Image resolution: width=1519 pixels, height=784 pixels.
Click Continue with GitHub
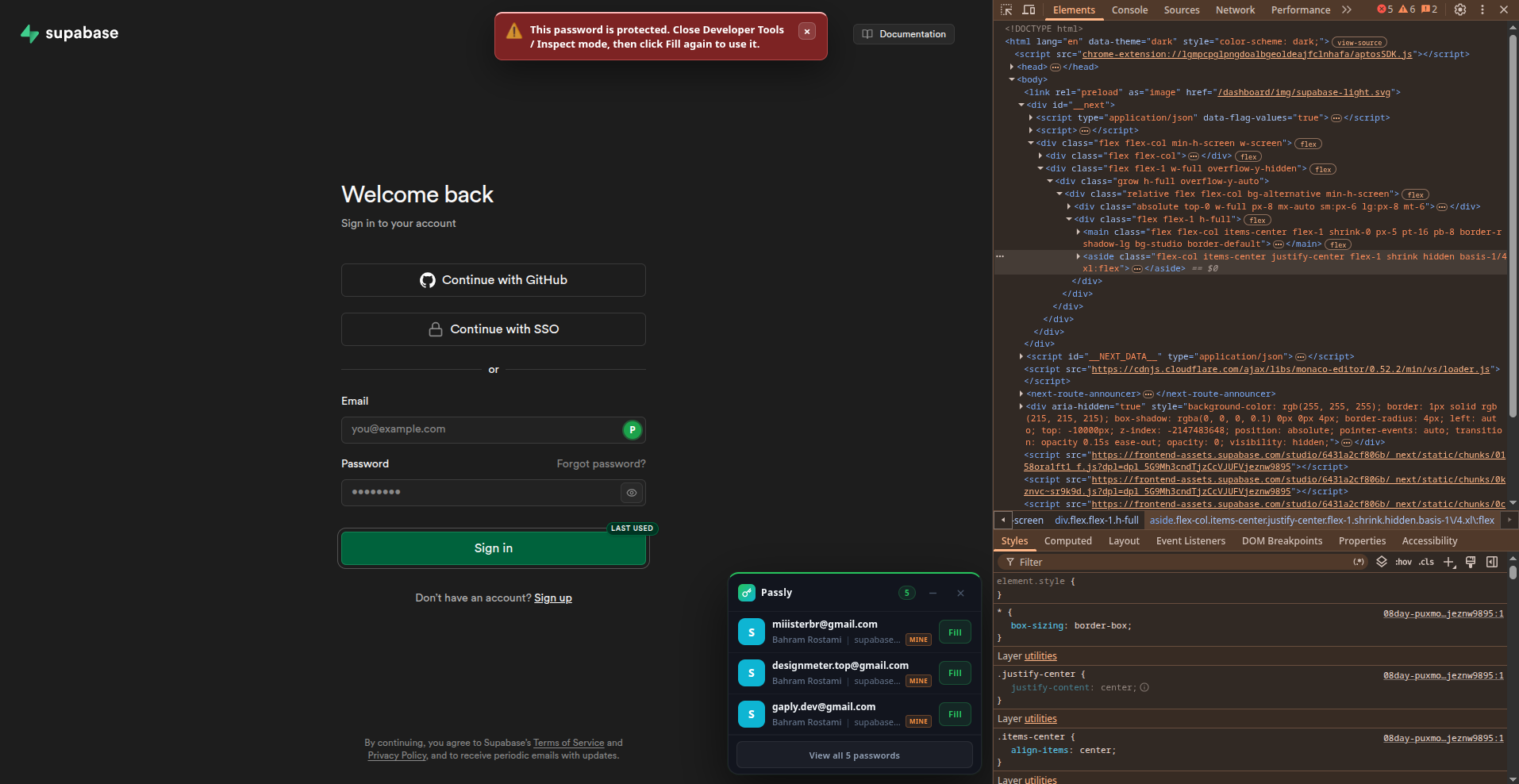pos(494,280)
